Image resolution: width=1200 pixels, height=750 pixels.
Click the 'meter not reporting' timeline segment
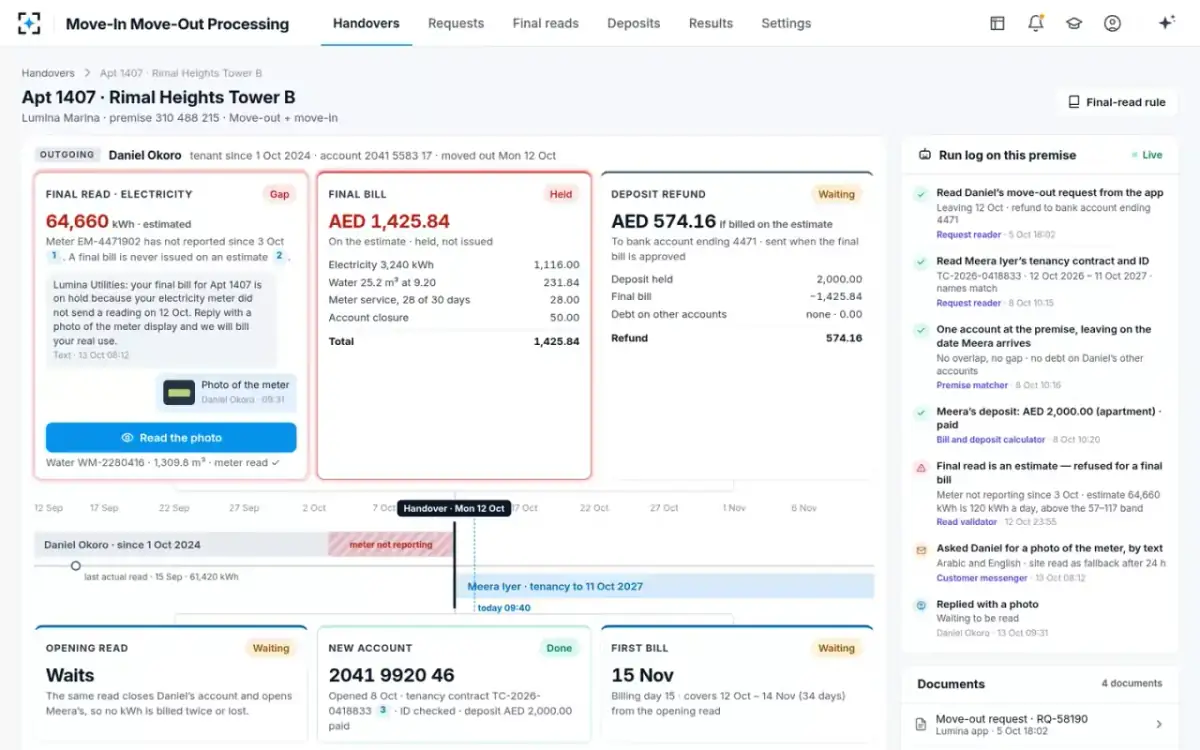(391, 545)
